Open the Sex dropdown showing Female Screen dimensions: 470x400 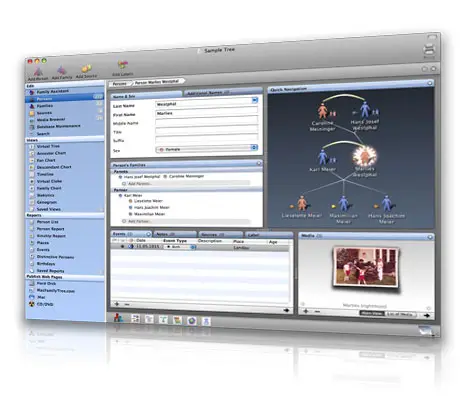[x=207, y=149]
